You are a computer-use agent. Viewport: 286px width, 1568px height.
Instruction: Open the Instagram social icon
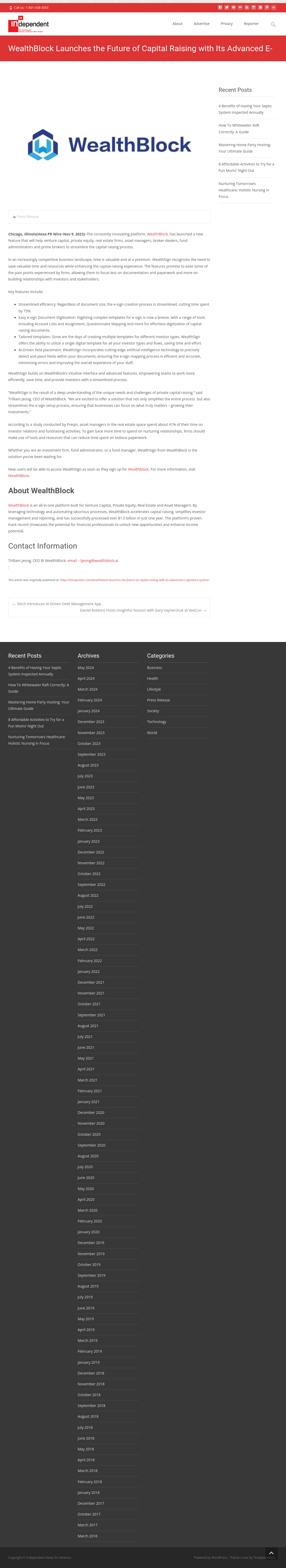(254, 7)
